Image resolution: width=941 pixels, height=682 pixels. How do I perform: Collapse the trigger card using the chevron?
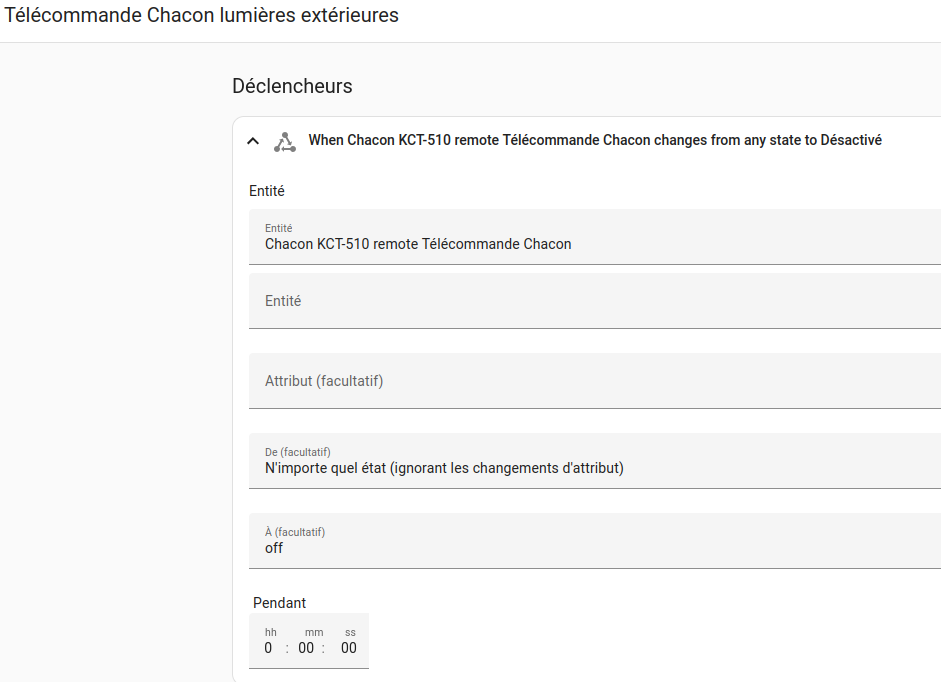coord(253,142)
